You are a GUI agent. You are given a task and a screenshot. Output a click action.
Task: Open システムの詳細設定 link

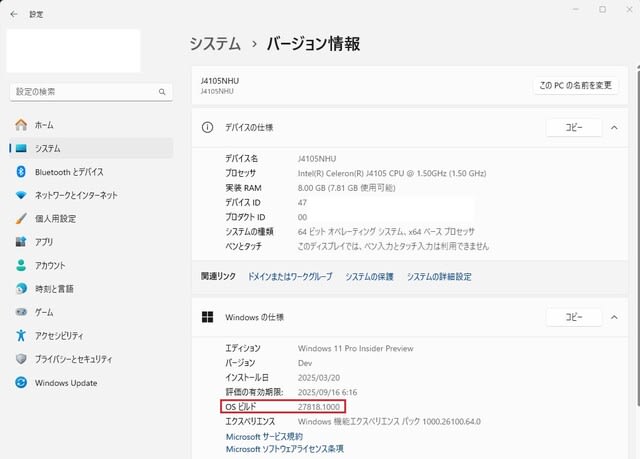pos(439,277)
